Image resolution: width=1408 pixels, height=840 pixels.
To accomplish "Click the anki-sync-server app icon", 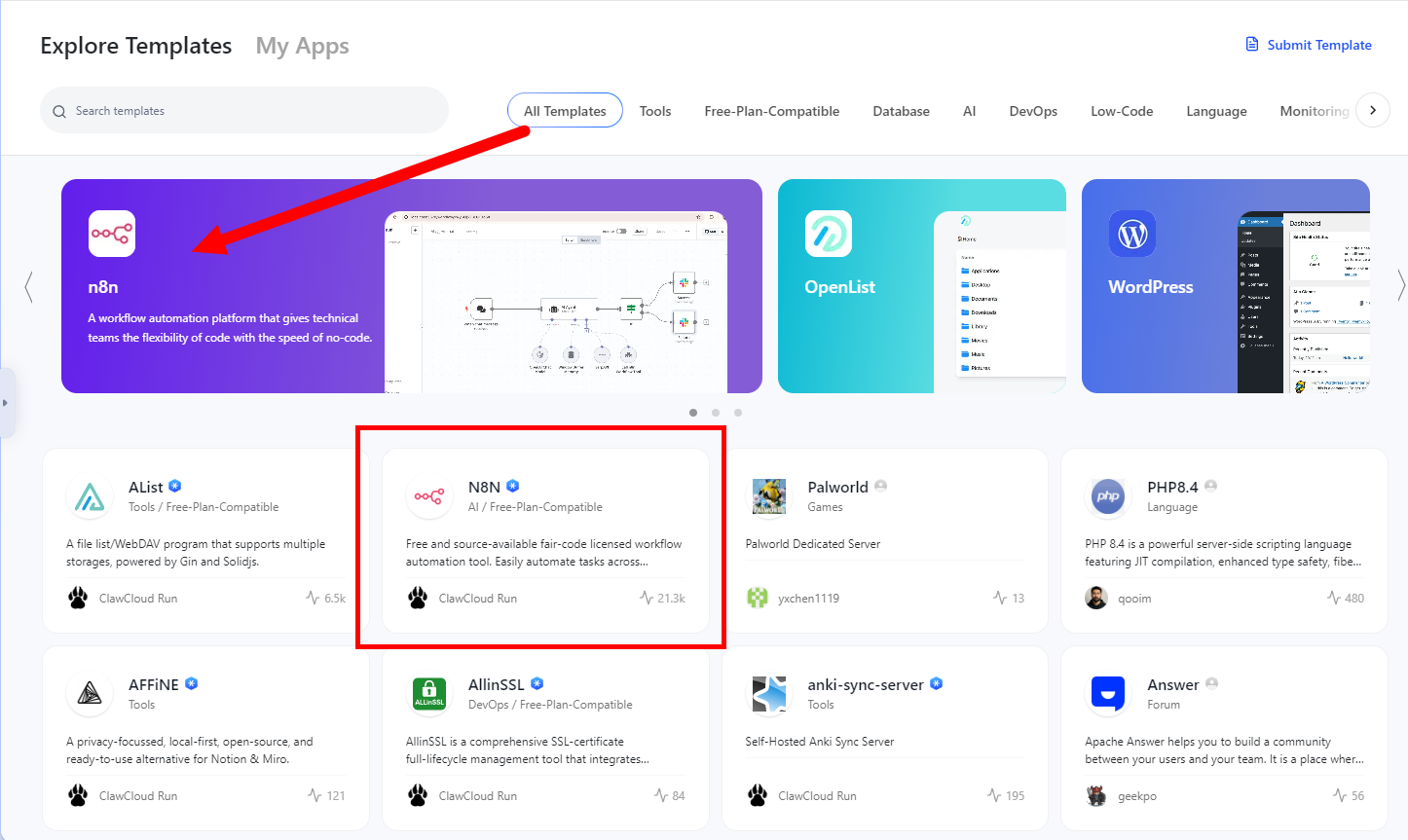I will click(x=769, y=694).
